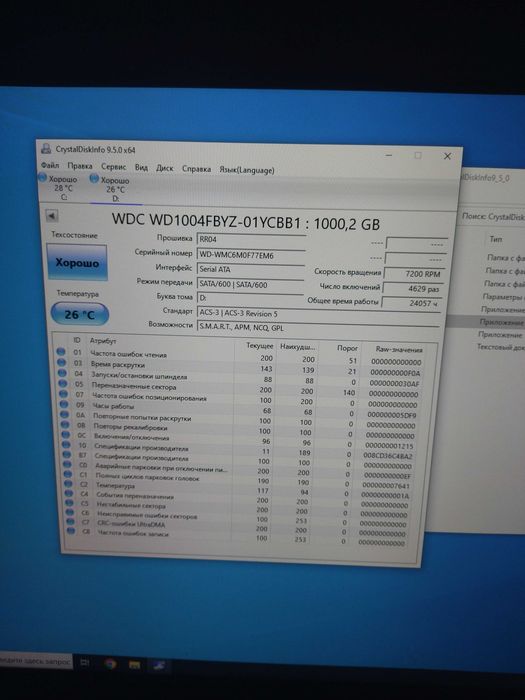
Task: Click status icon for attribute 09 power-on hours
Action: 64,404
